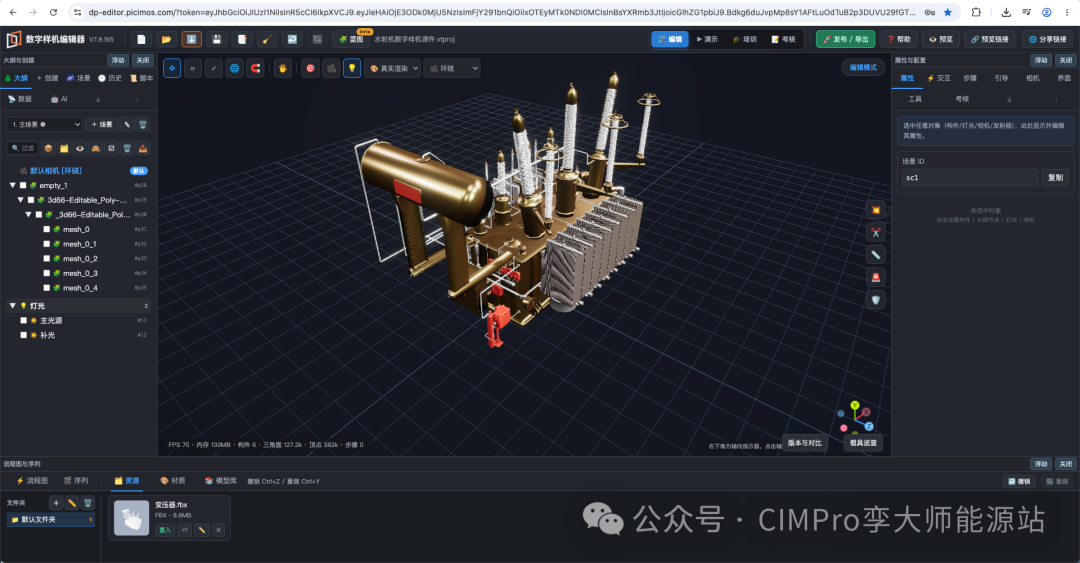Click the import download-arrow icon
This screenshot has width=1080, height=563.
pyautogui.click(x=191, y=39)
